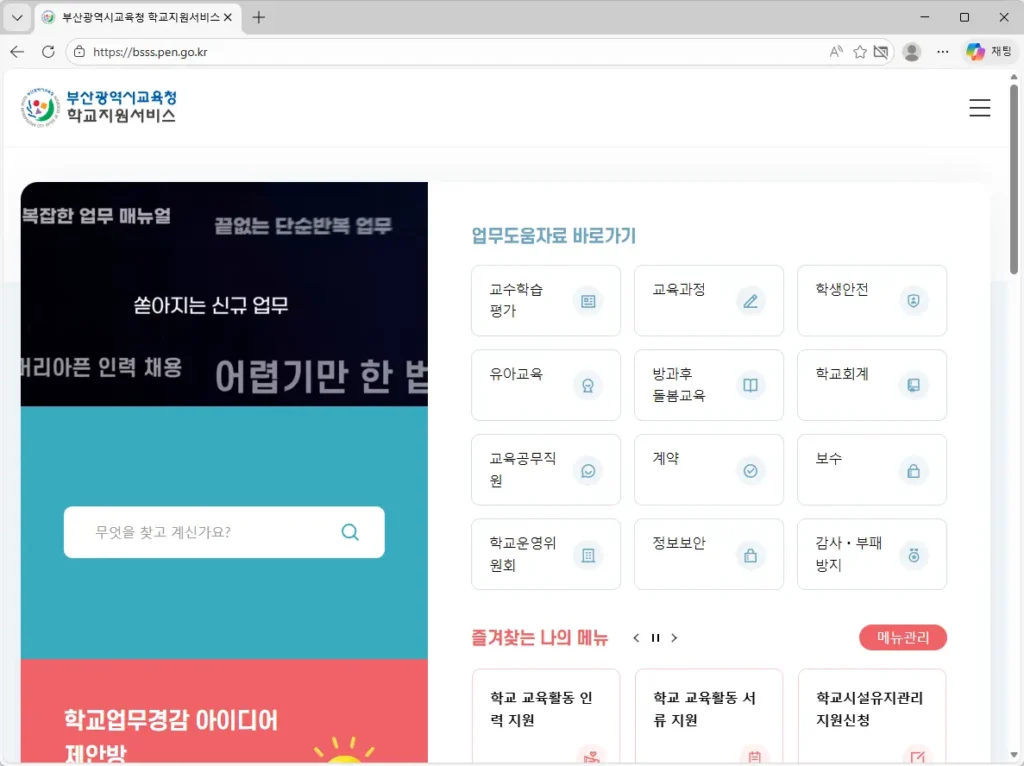Screen dimensions: 1024x766
Task: Click the 학교회계 ledger icon
Action: (913, 385)
